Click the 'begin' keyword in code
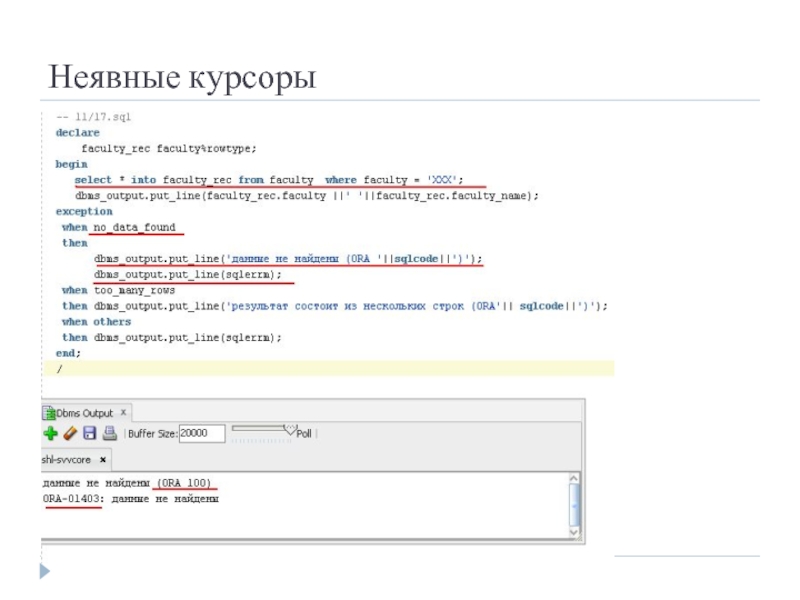This screenshot has width=800, height=600. click(x=71, y=164)
